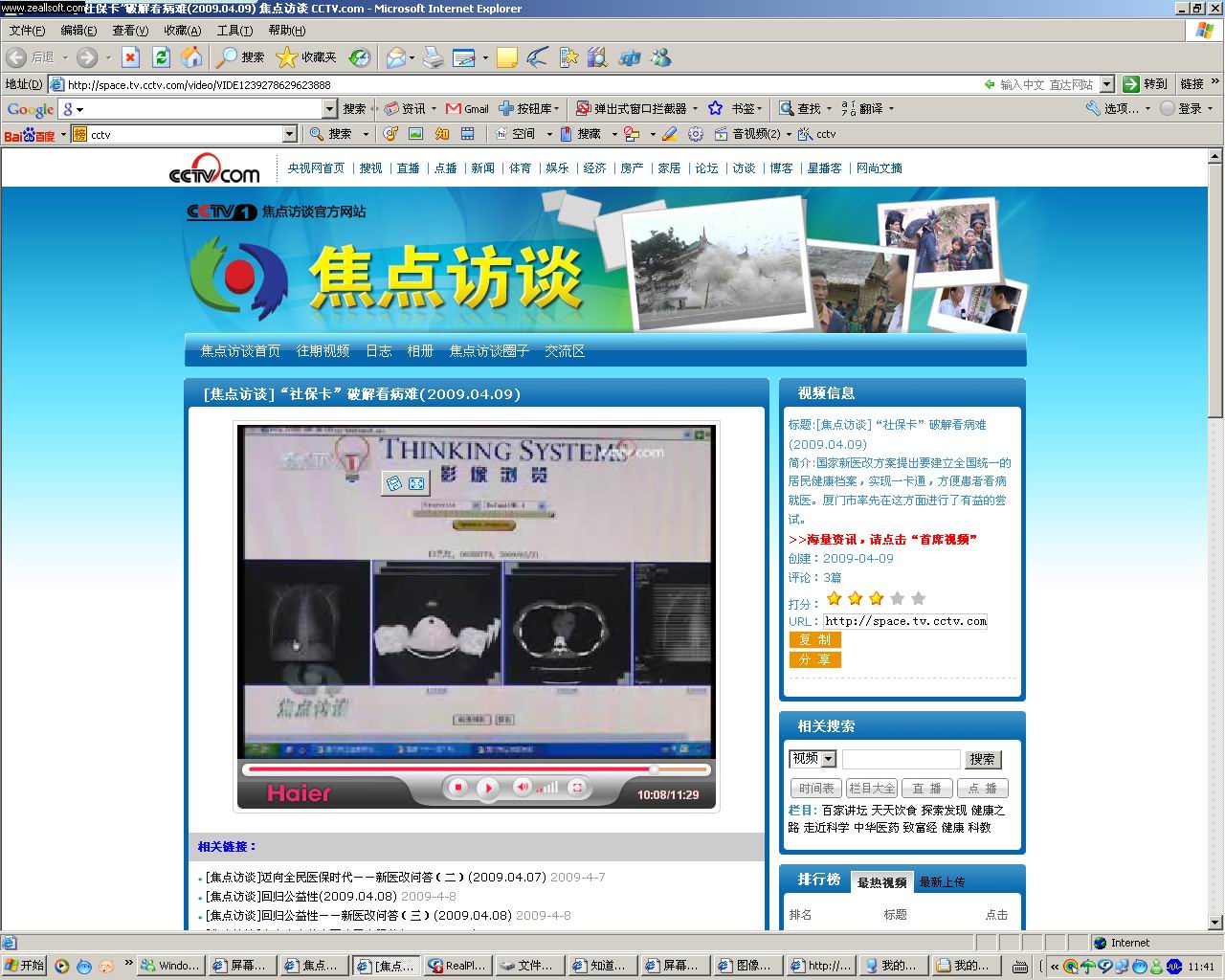Expand the Baidu search box dropdown
1225x980 pixels.
tap(290, 134)
